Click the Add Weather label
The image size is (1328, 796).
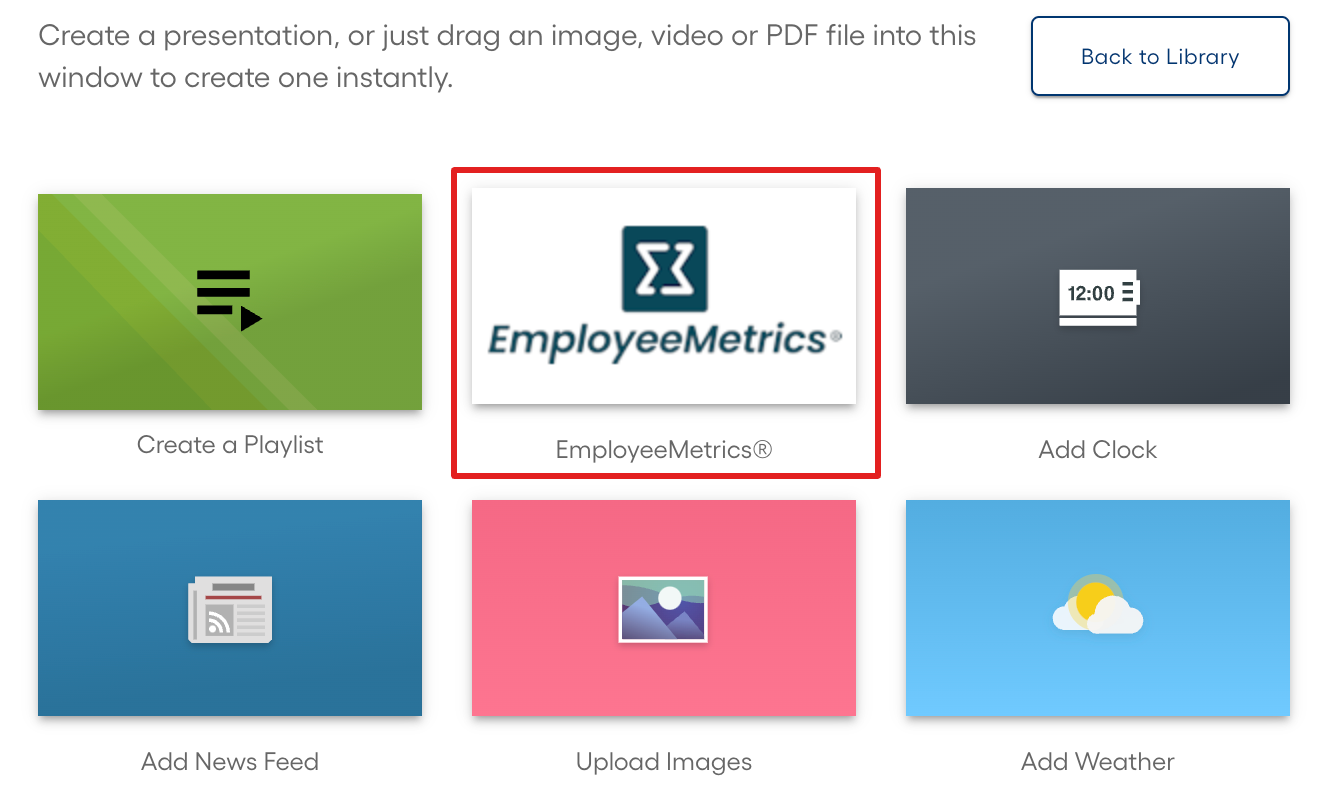point(1097,761)
